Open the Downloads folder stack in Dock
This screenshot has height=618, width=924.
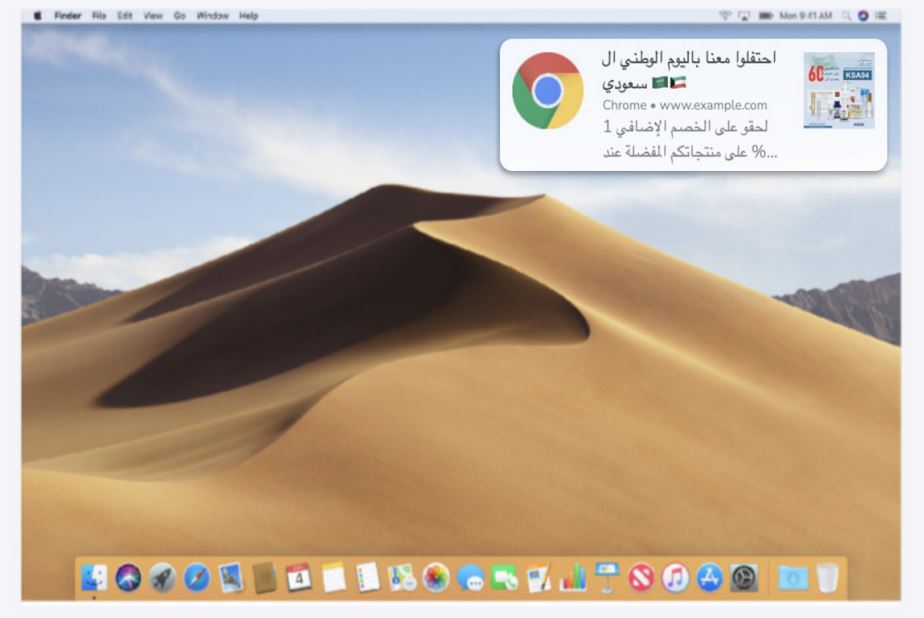(793, 577)
